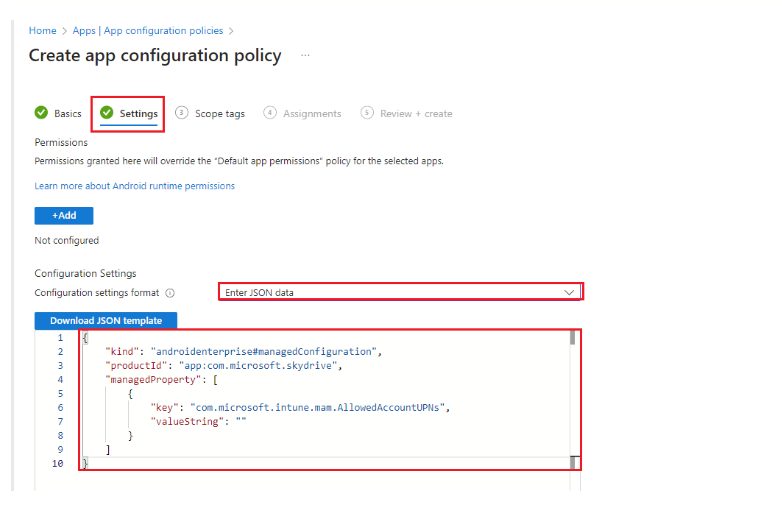The height and width of the screenshot is (508, 782).
Task: Navigate to Home breadcrumb link
Action: (x=42, y=31)
